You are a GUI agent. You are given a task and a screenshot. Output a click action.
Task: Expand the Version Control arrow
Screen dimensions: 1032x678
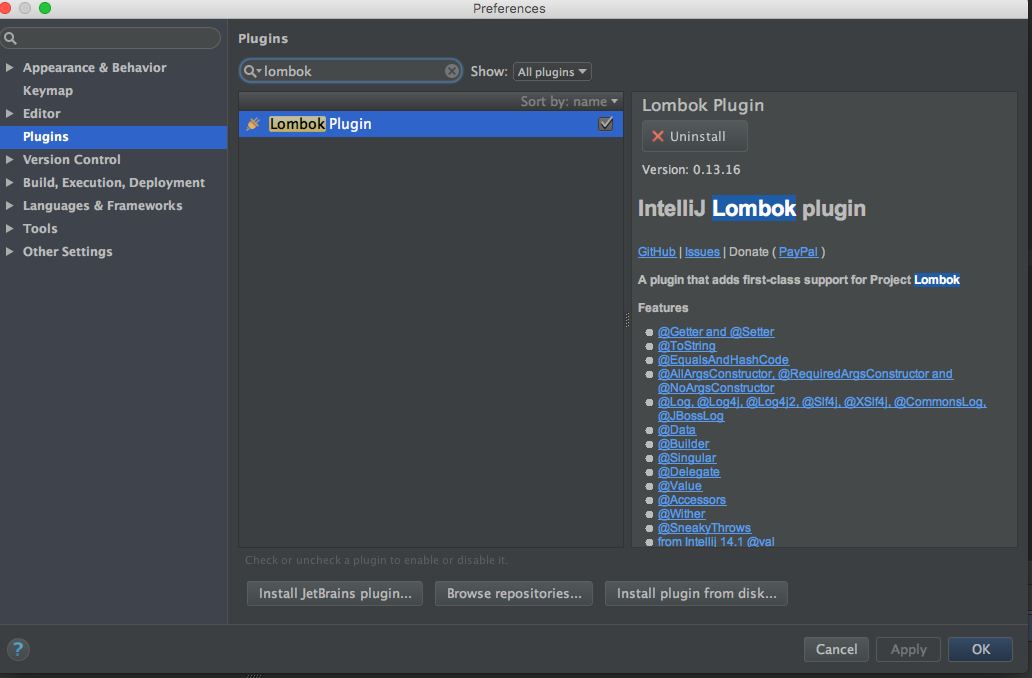point(9,159)
